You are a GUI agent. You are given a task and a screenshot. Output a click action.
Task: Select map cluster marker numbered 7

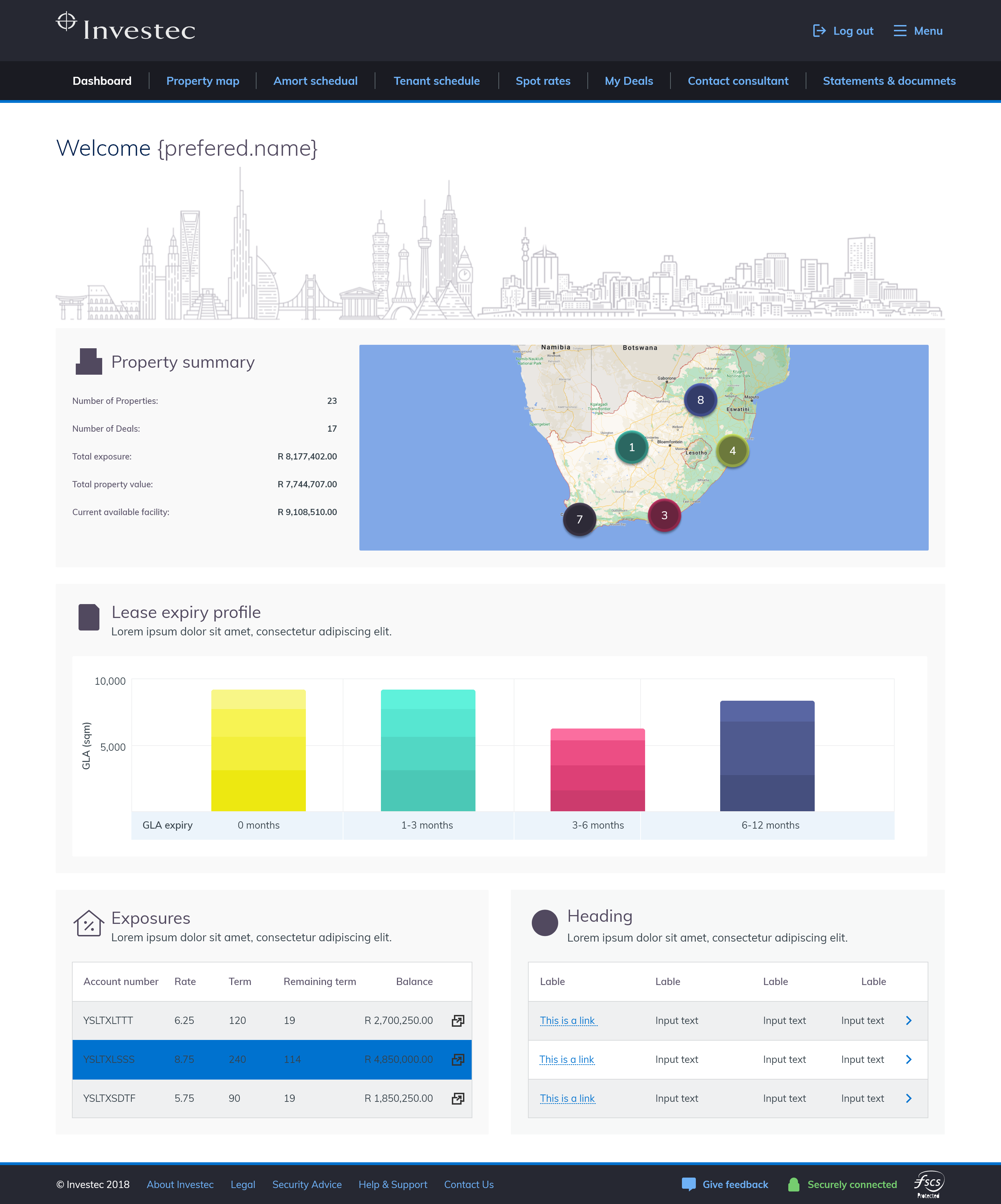coord(579,519)
